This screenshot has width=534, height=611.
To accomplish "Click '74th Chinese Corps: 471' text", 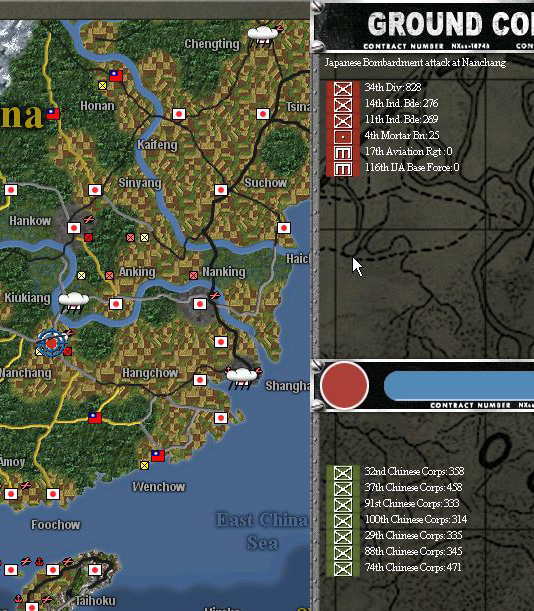I will click(413, 567).
